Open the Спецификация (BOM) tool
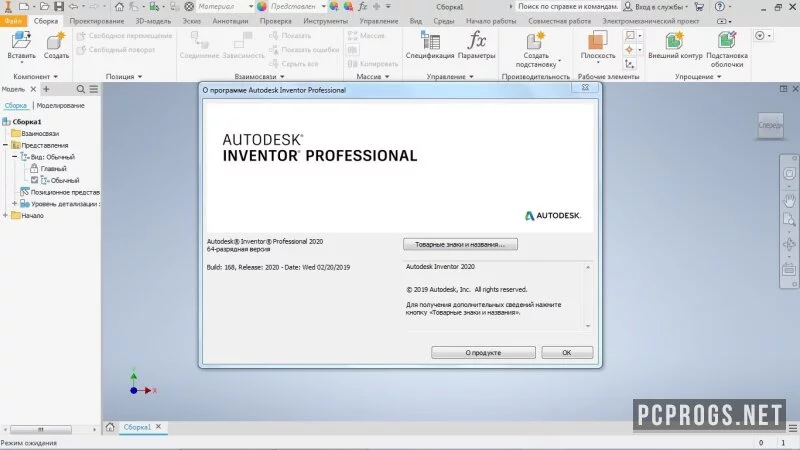 (x=430, y=41)
